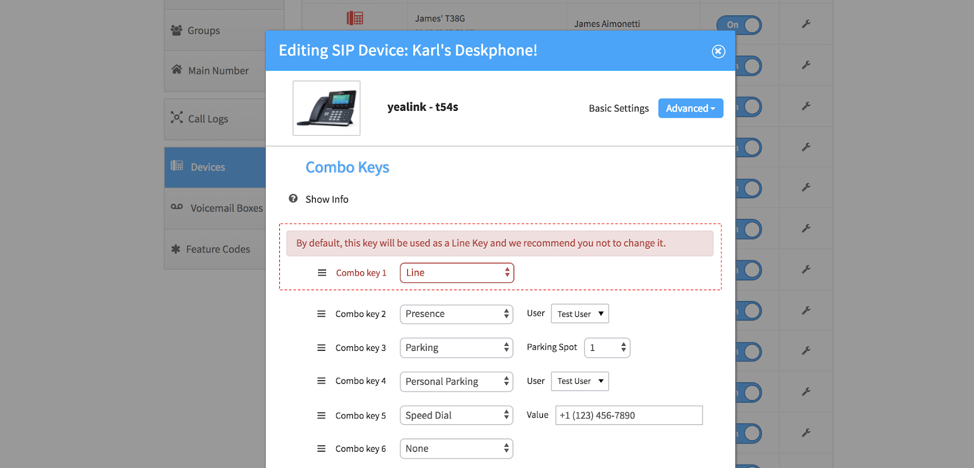Click drag handle icon beside Combo key 3
The image size is (974, 468).
pyautogui.click(x=321, y=348)
